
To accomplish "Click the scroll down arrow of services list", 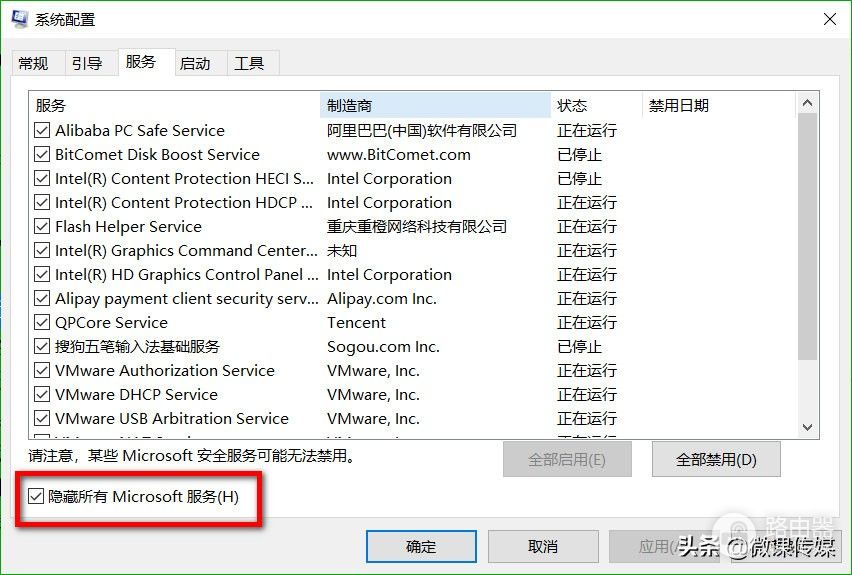I will 807,427.
